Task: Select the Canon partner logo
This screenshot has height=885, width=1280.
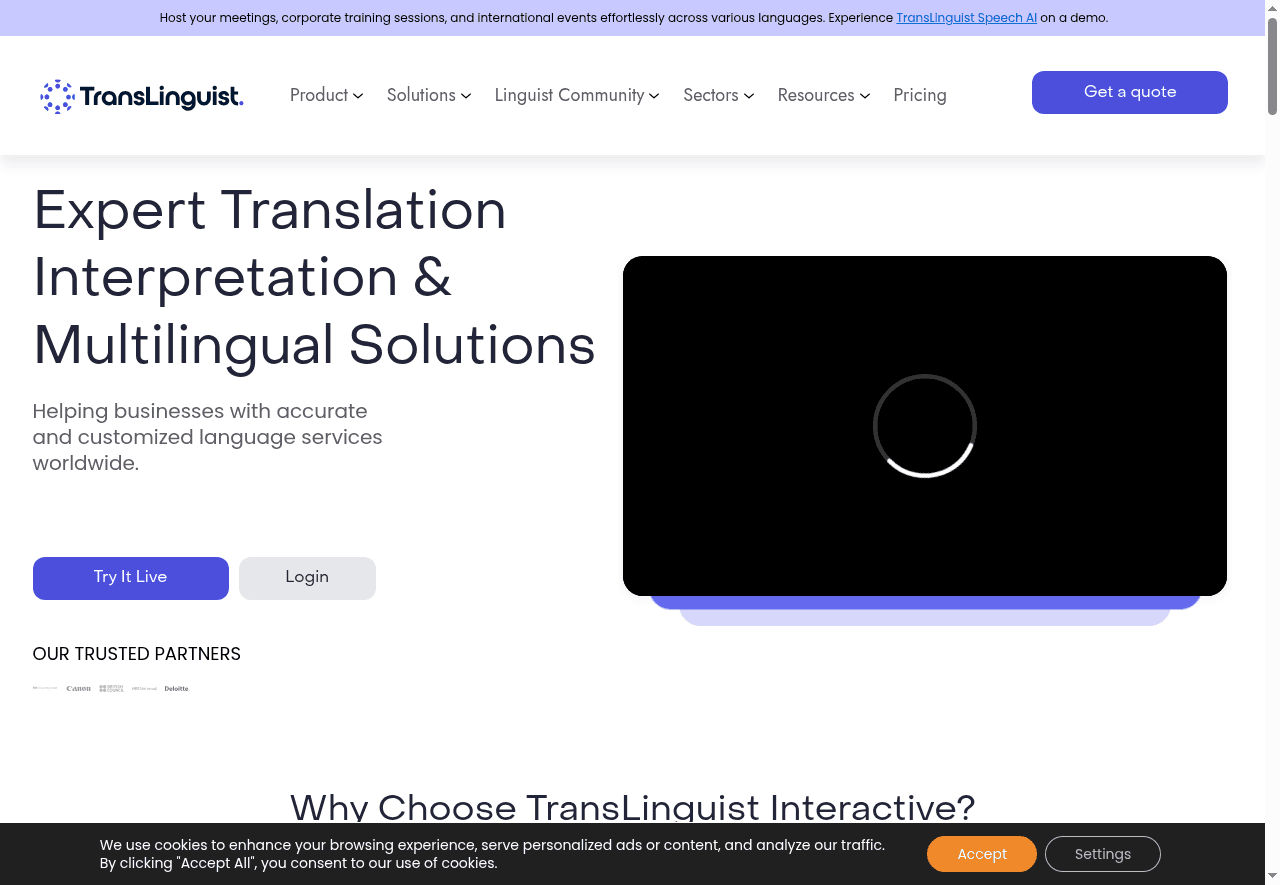Action: pyautogui.click(x=79, y=688)
